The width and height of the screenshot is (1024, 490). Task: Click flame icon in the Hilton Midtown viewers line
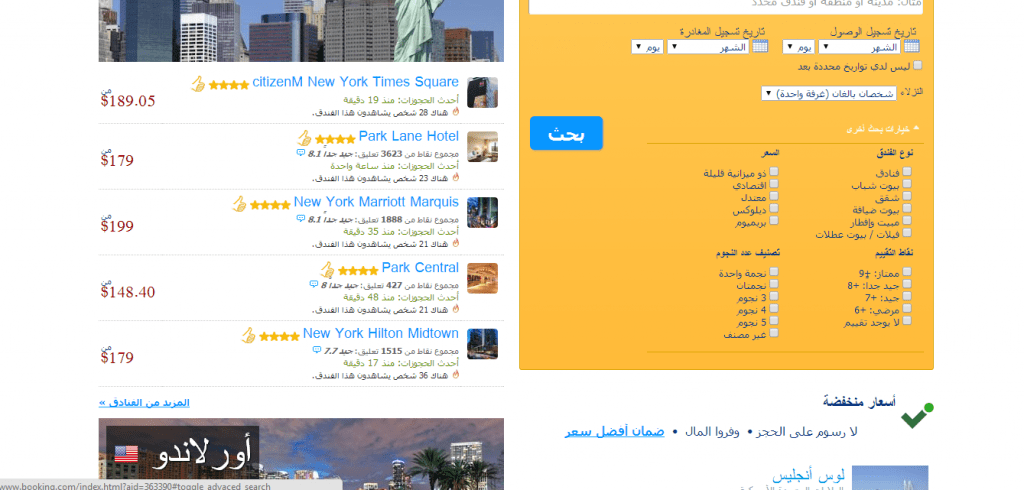[x=456, y=374]
